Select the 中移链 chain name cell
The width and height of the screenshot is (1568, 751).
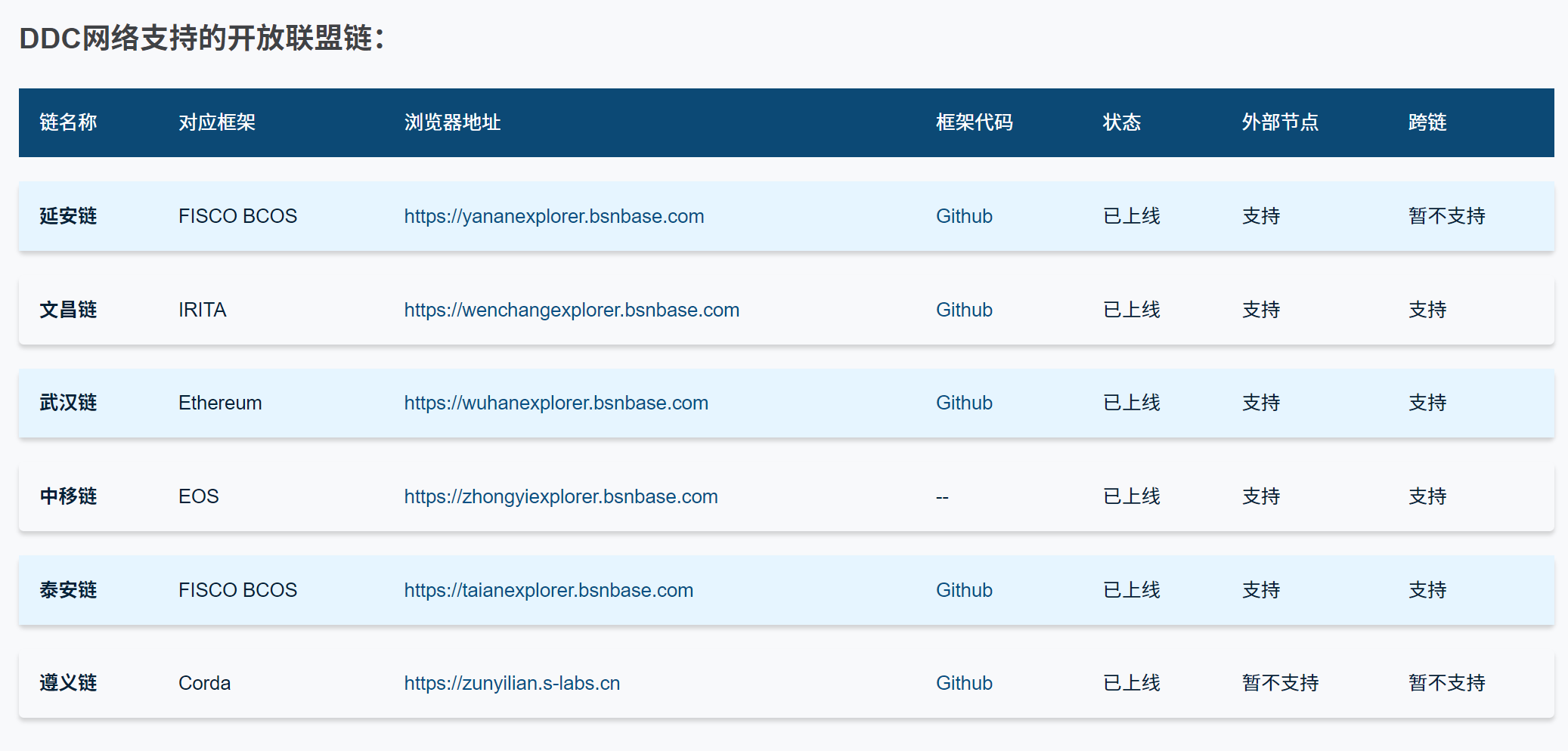tap(68, 496)
